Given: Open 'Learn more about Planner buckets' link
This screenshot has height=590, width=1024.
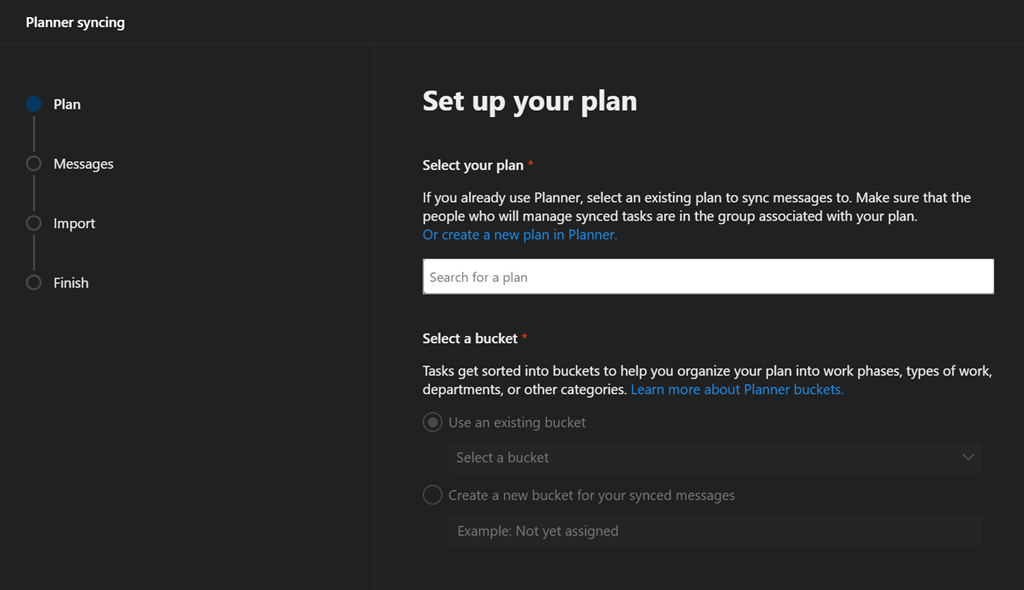Looking at the screenshot, I should coord(737,389).
